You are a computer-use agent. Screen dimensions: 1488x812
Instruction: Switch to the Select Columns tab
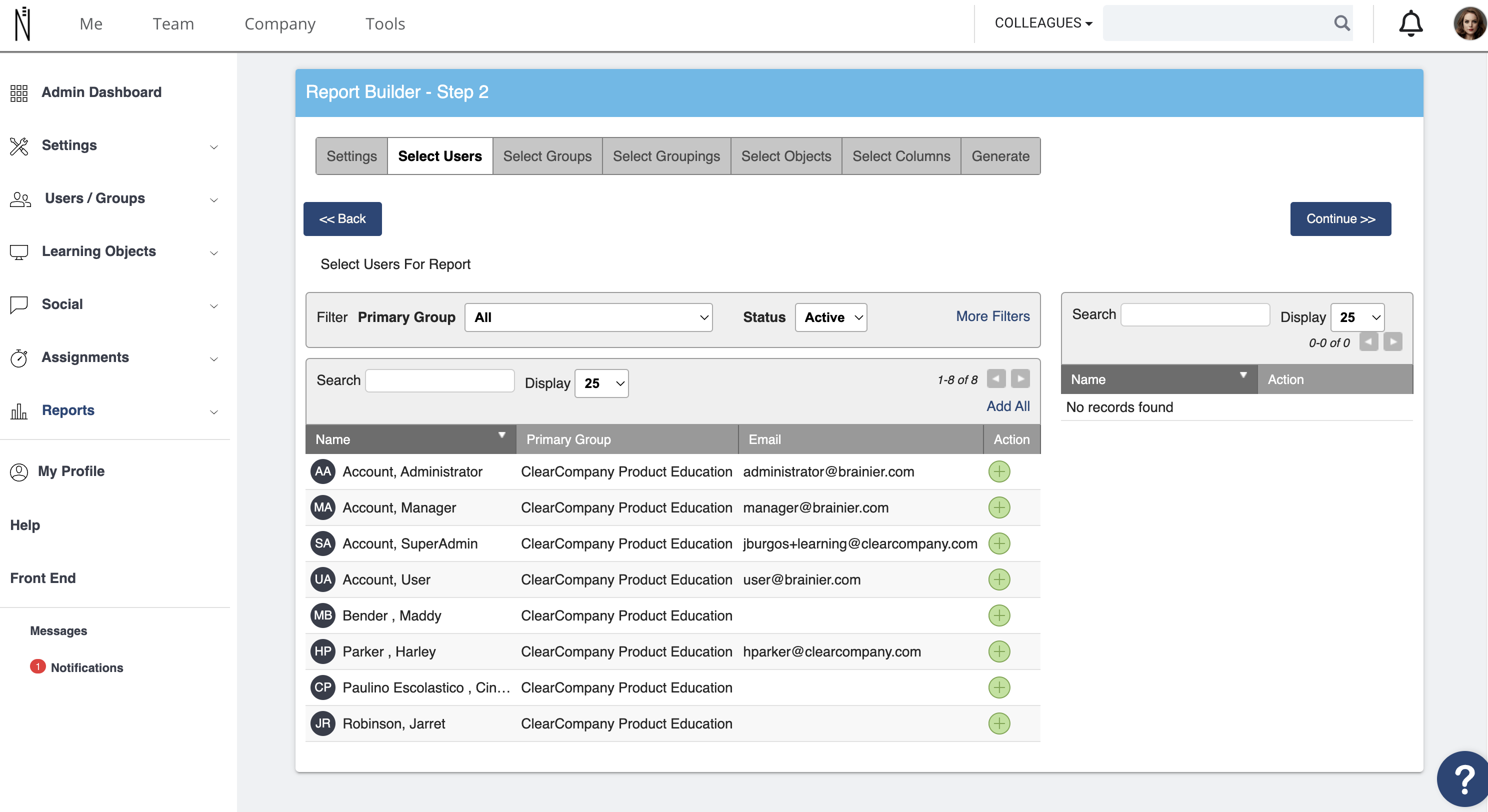[x=901, y=156]
